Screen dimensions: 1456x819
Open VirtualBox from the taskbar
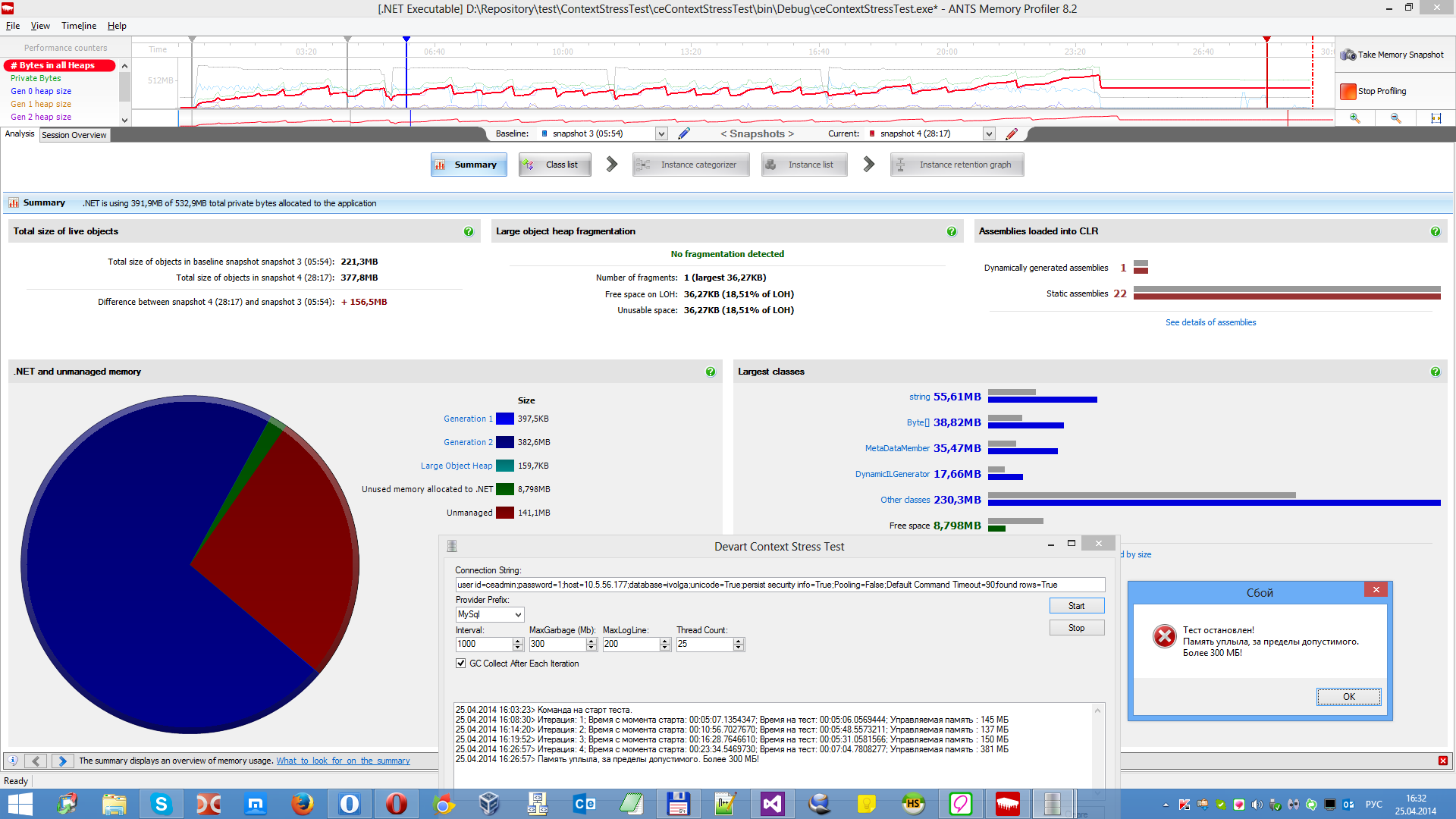click(491, 804)
